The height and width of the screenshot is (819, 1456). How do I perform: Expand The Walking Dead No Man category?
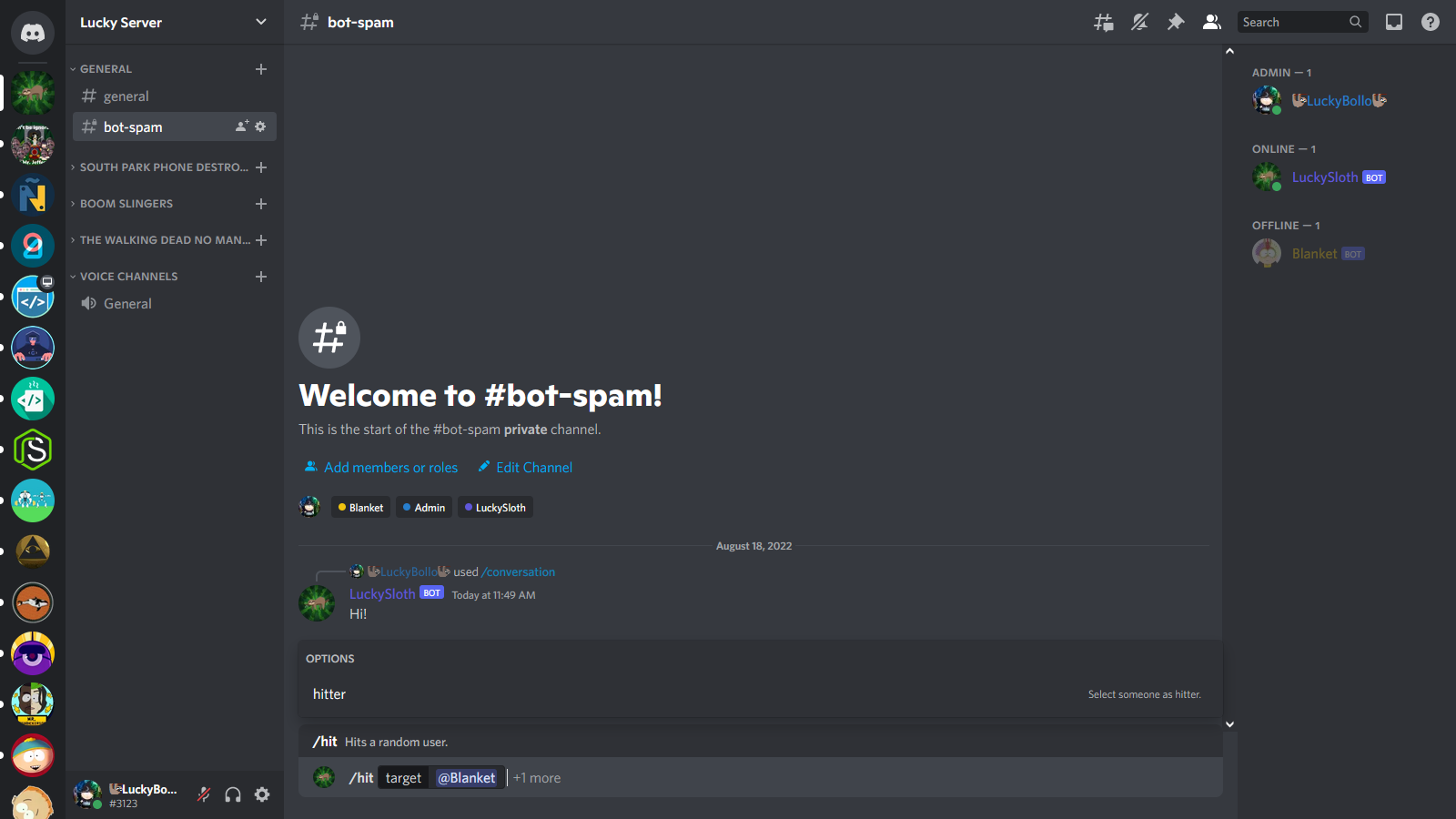[x=159, y=240]
